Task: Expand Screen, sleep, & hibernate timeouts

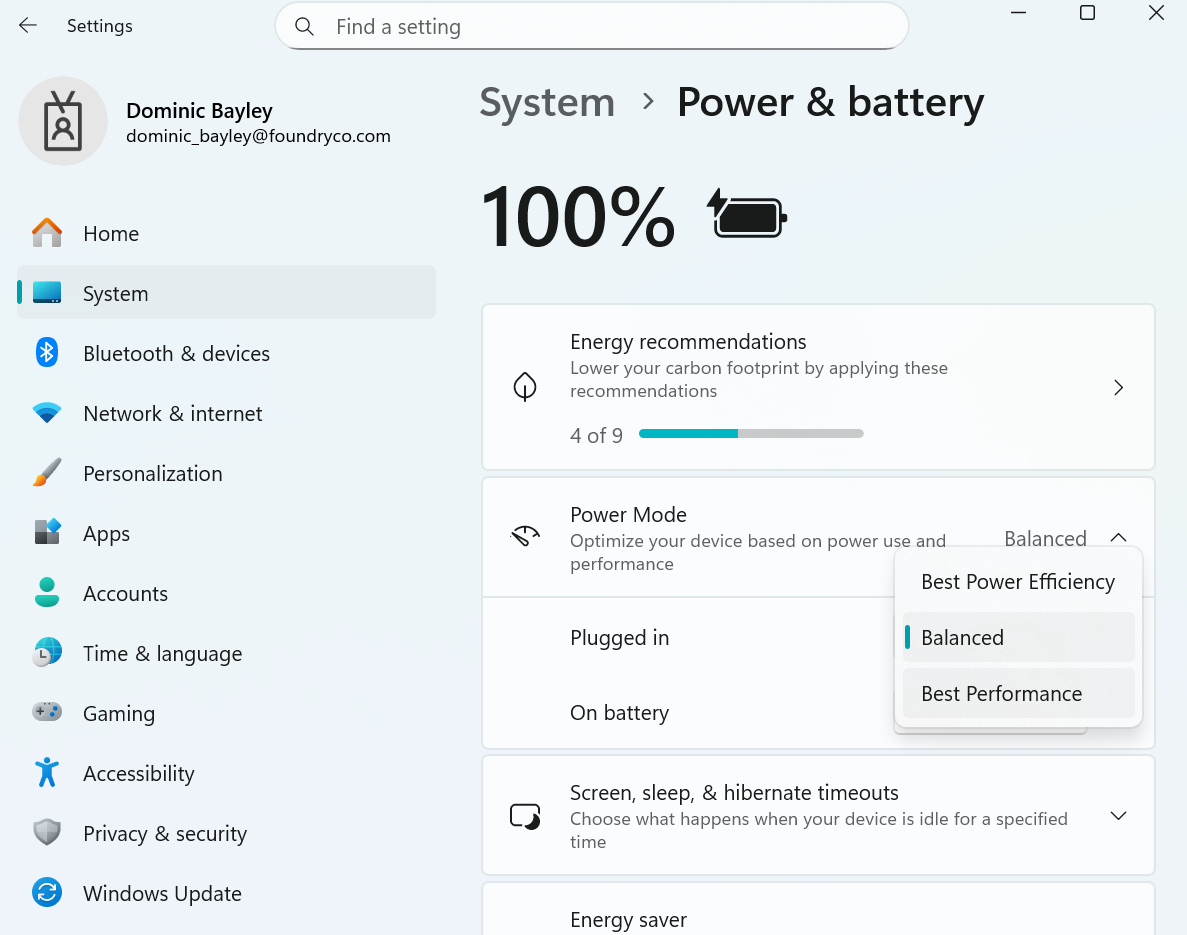Action: coord(1118,816)
